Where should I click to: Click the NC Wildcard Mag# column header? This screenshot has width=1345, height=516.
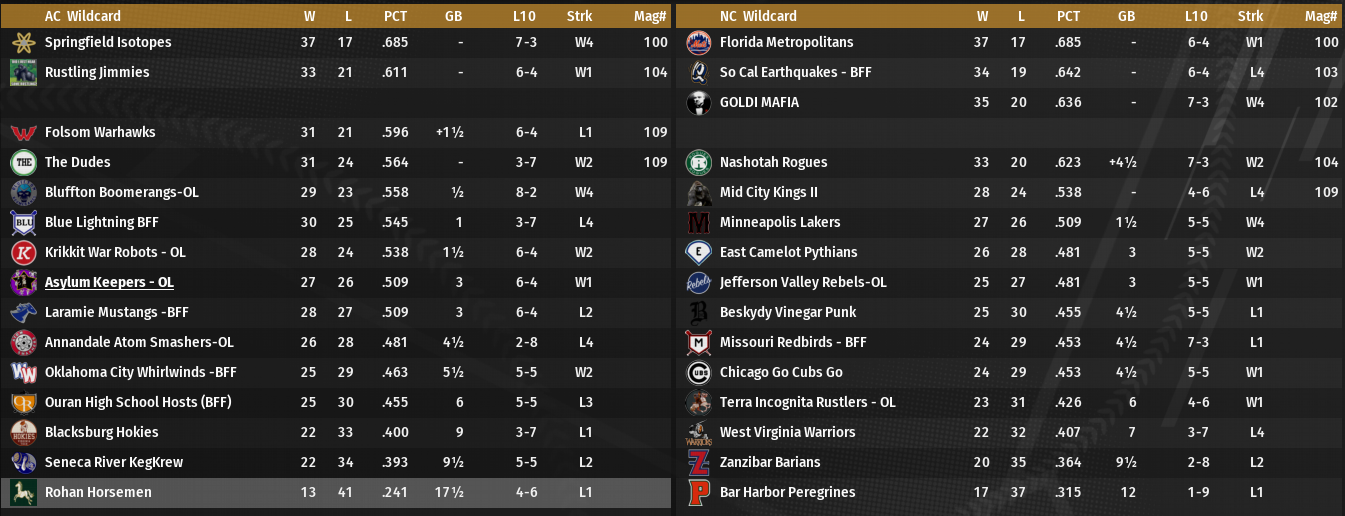pos(1321,16)
